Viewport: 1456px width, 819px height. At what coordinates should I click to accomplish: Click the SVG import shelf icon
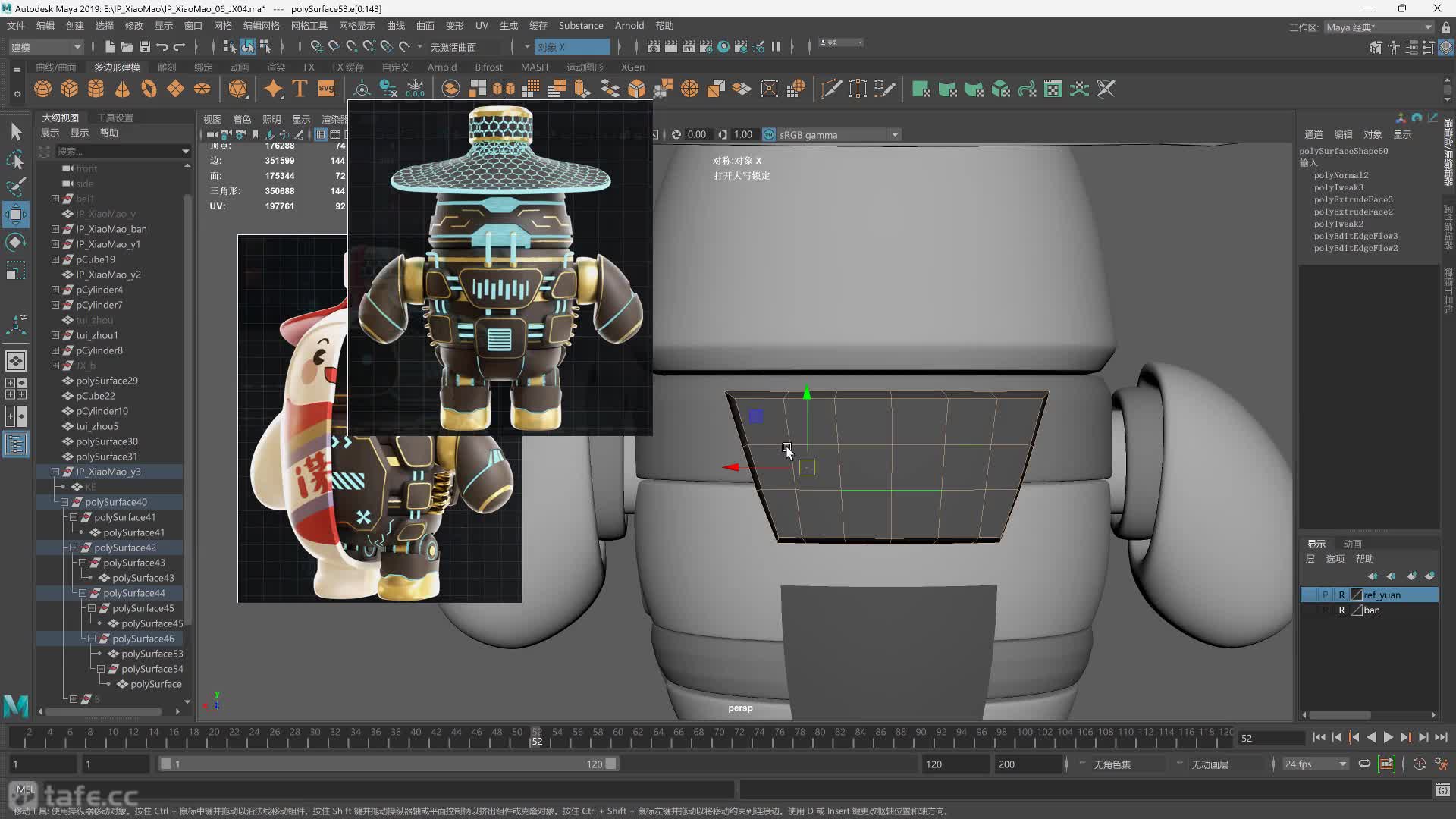tap(326, 89)
